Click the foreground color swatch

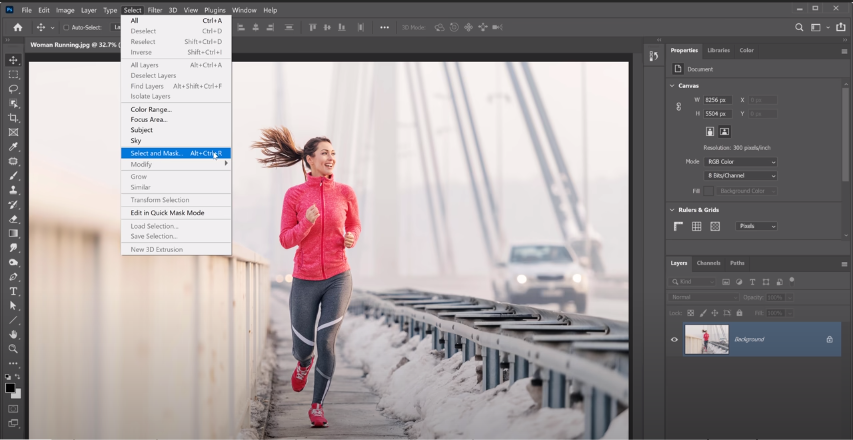point(10,387)
